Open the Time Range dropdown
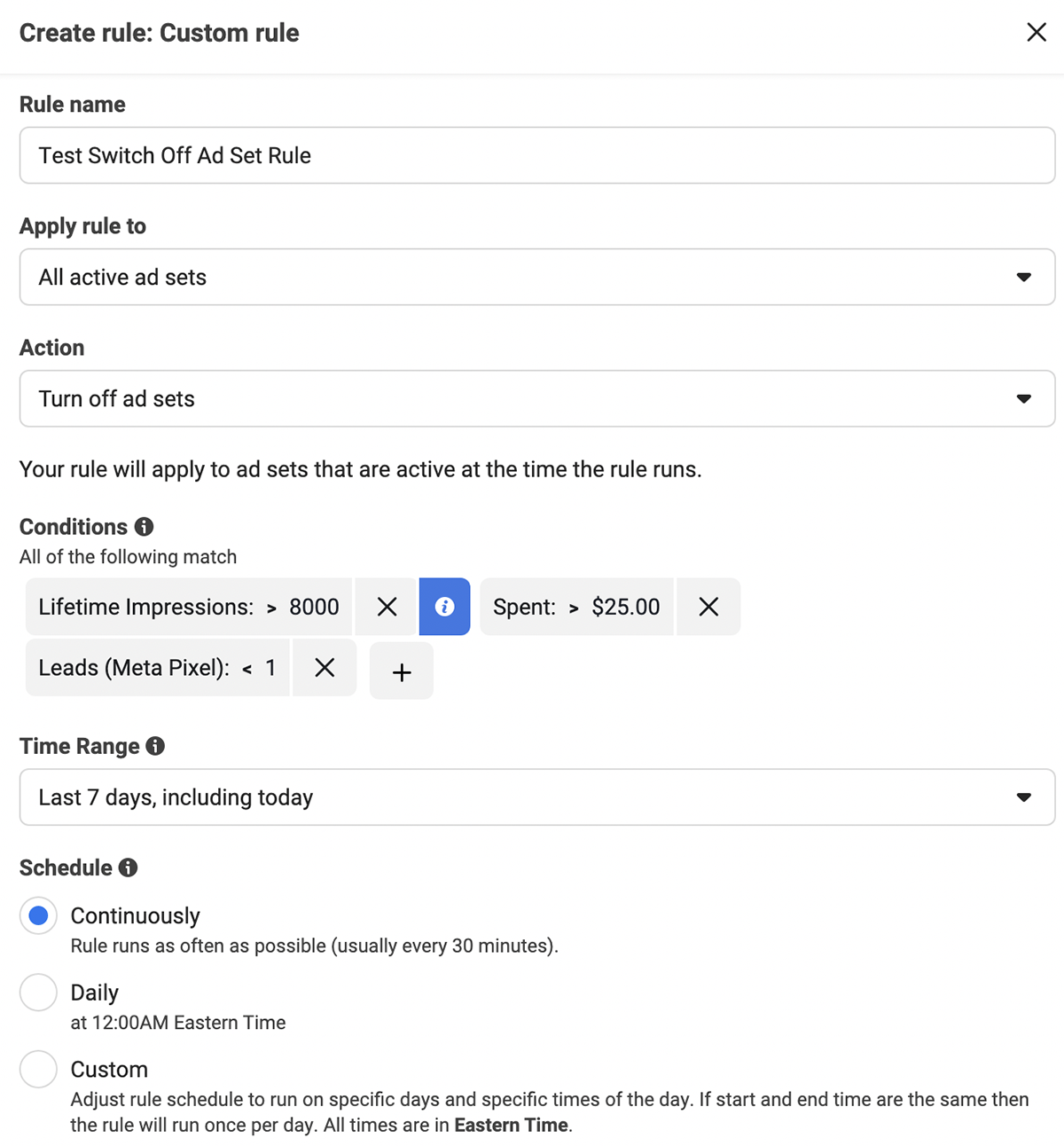 click(537, 797)
